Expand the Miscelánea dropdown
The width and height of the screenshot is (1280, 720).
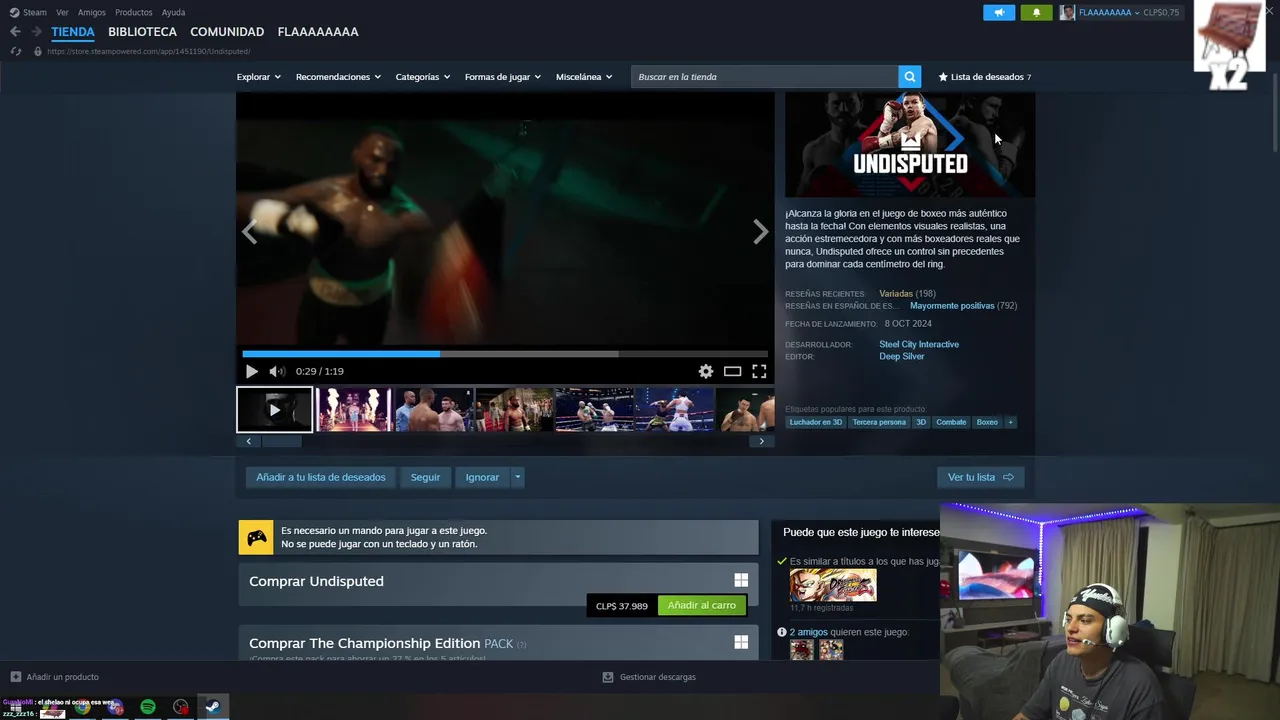tap(584, 77)
